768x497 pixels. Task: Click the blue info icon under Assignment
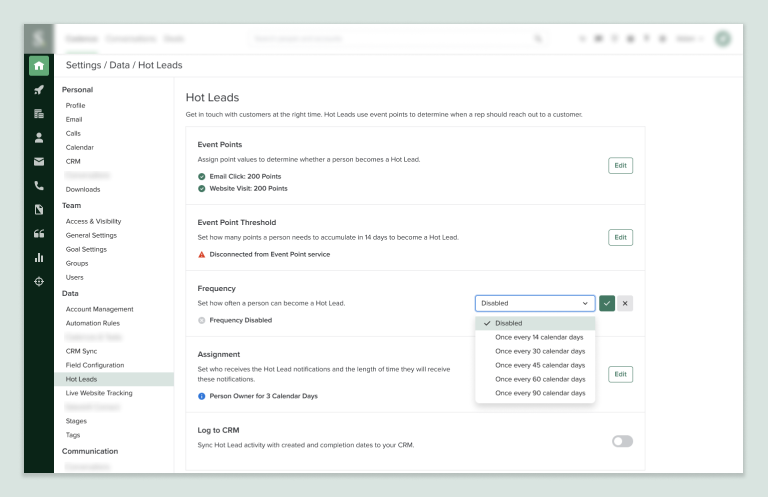tap(201, 396)
